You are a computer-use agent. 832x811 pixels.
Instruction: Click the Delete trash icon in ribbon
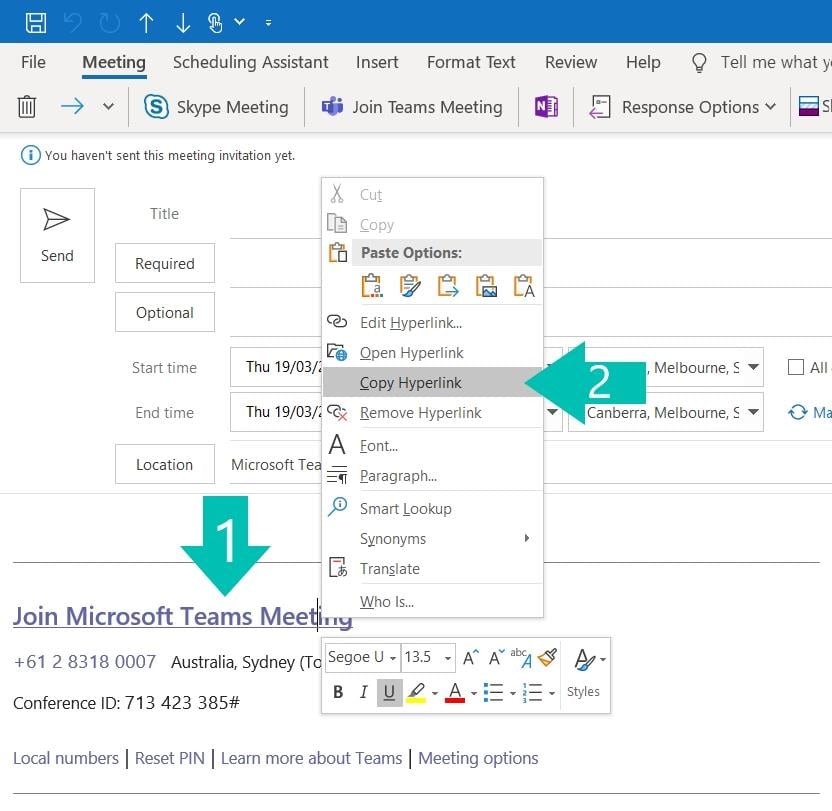[28, 107]
